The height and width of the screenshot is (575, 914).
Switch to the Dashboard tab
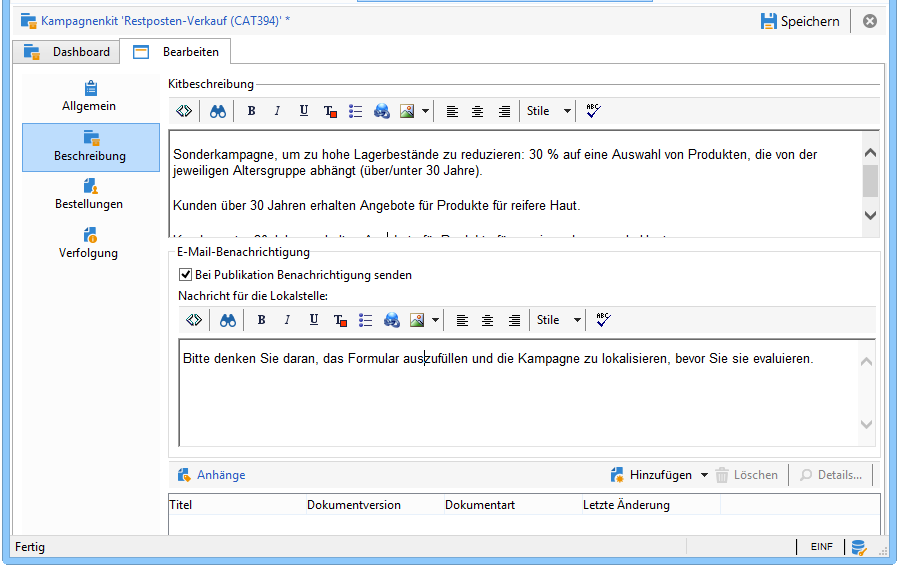(67, 52)
